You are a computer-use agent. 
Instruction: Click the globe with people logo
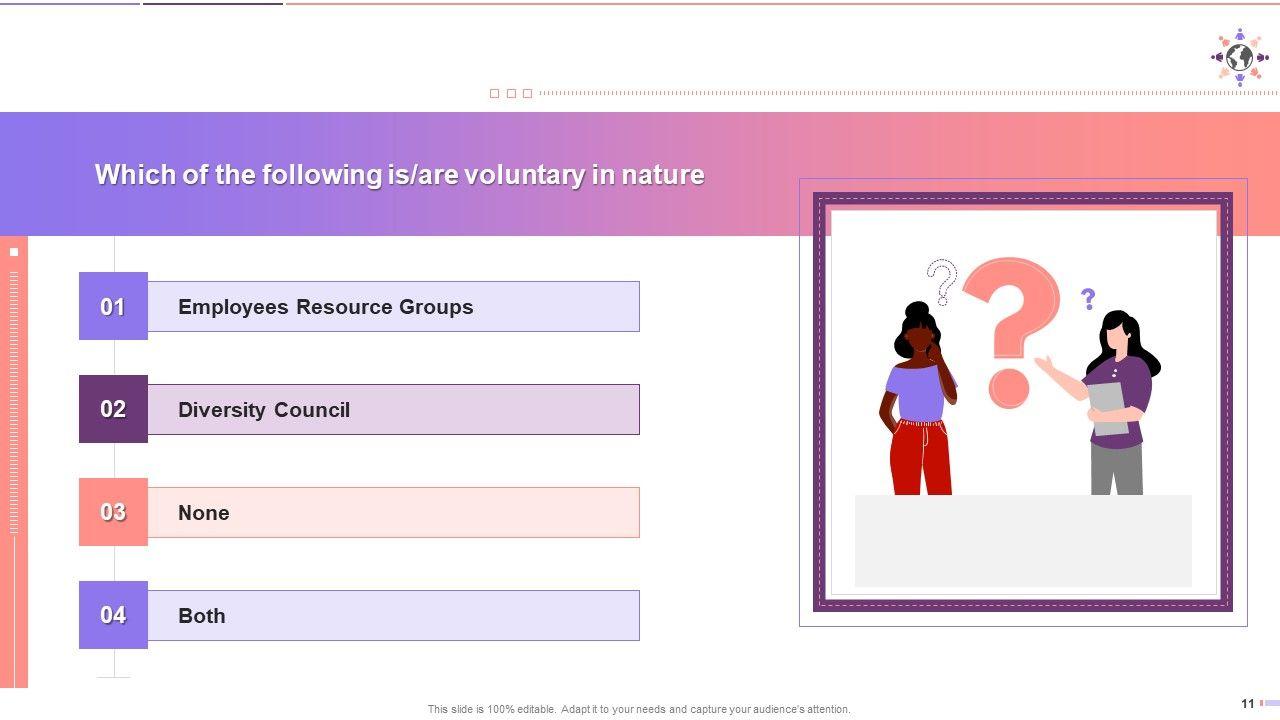1239,57
